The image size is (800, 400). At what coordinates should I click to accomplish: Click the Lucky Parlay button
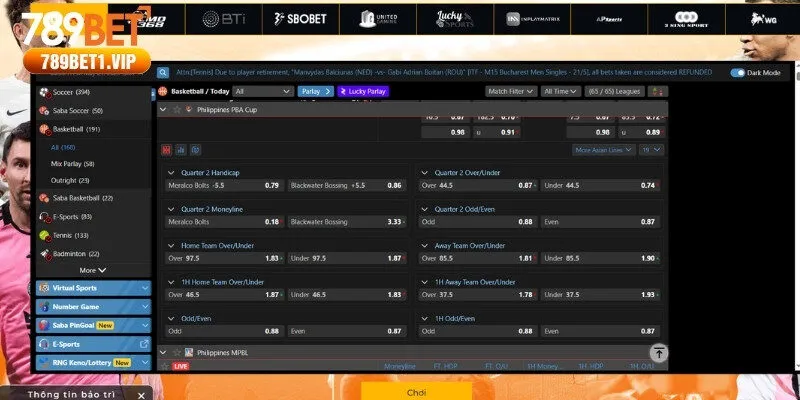363,91
